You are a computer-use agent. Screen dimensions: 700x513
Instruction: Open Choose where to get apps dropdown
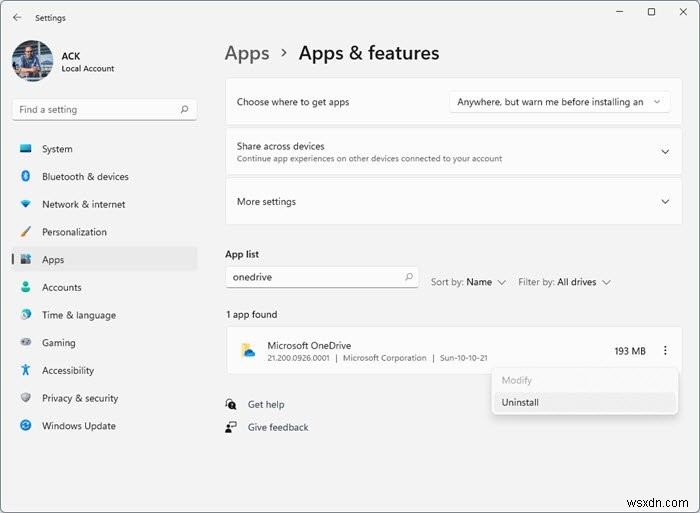(x=559, y=102)
